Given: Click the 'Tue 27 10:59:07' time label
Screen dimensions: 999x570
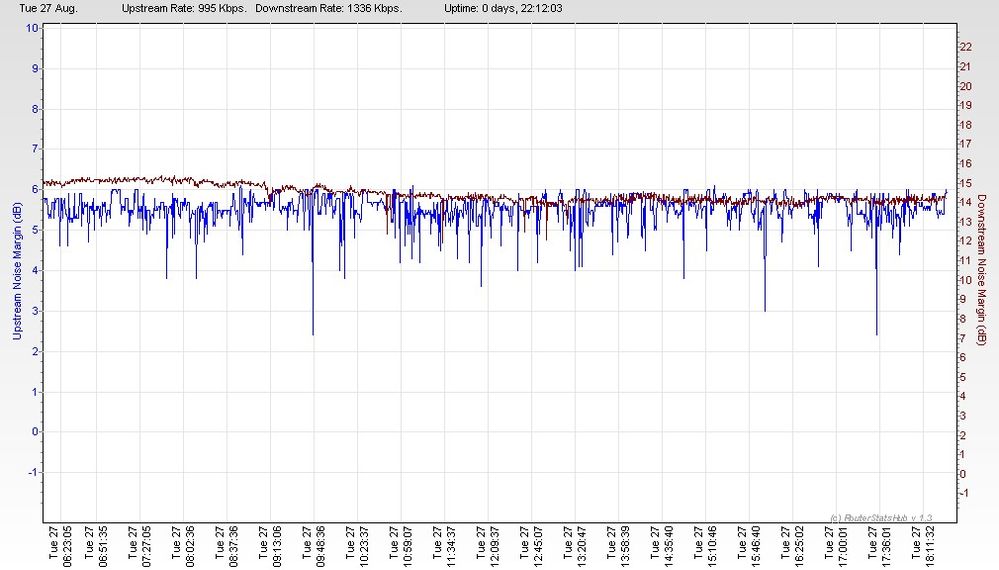Looking at the screenshot, I should [401, 546].
